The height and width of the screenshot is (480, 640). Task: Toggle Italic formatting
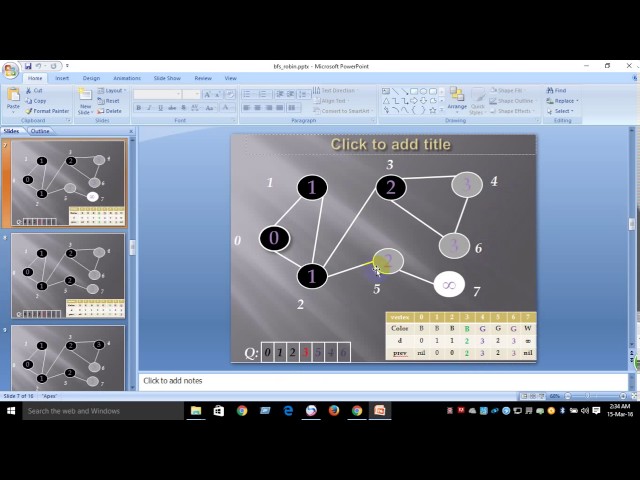coord(149,108)
